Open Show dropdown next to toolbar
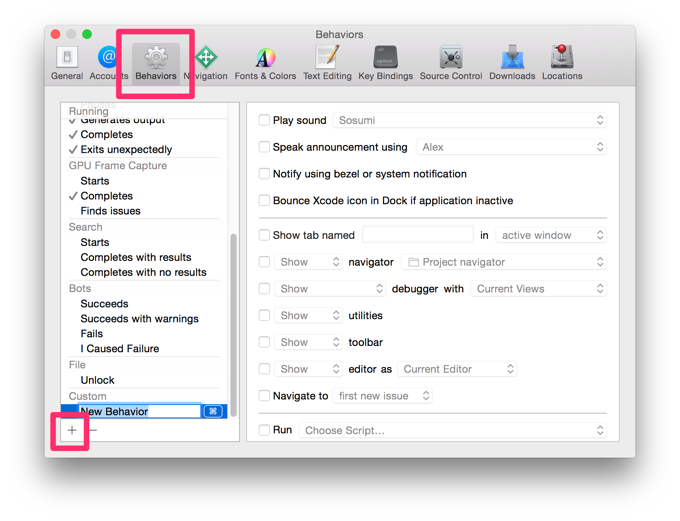The width and height of the screenshot is (680, 521). (x=308, y=342)
